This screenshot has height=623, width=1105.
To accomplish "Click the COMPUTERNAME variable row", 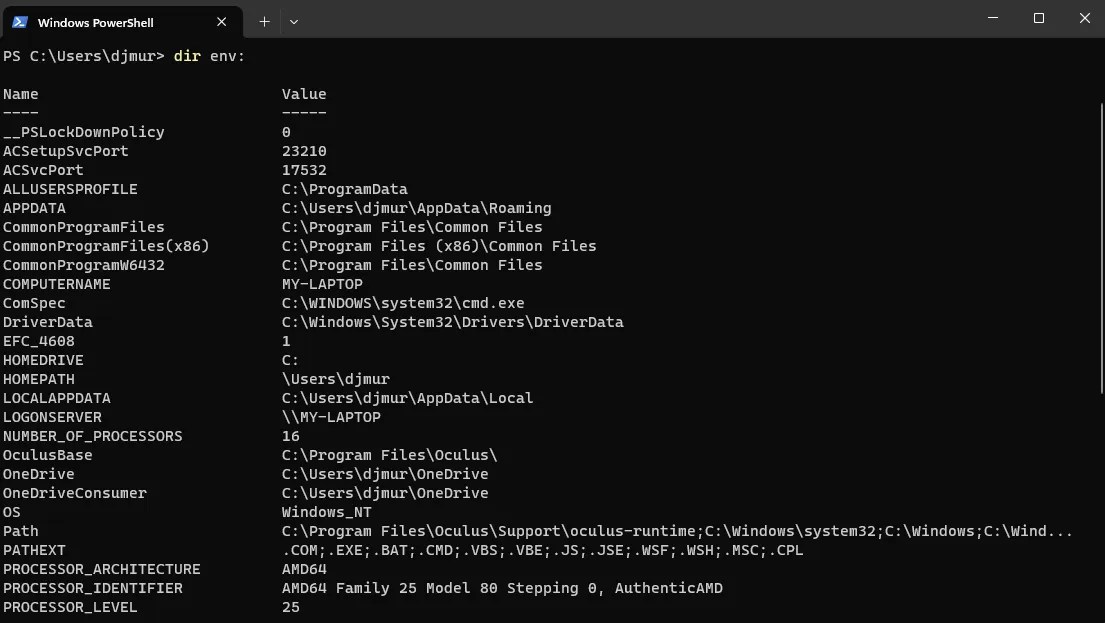I will (57, 284).
